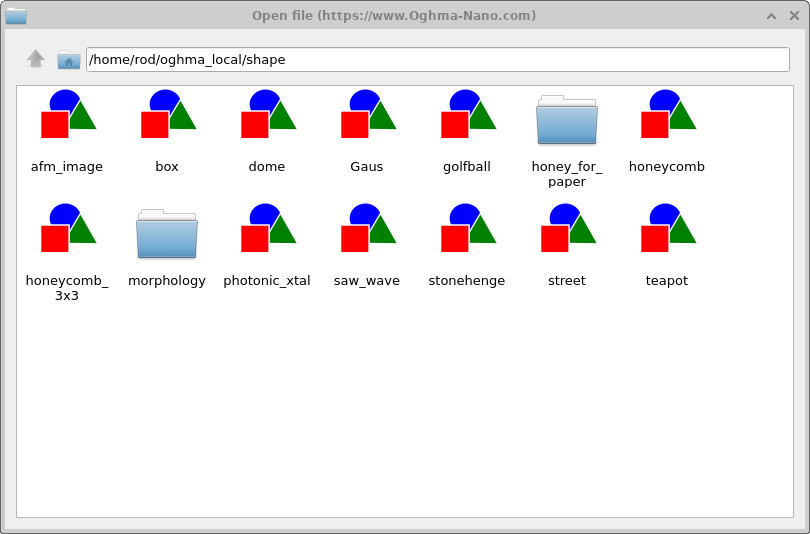This screenshot has width=810, height=534.
Task: Click the afm_image file name label
Action: coord(67,167)
